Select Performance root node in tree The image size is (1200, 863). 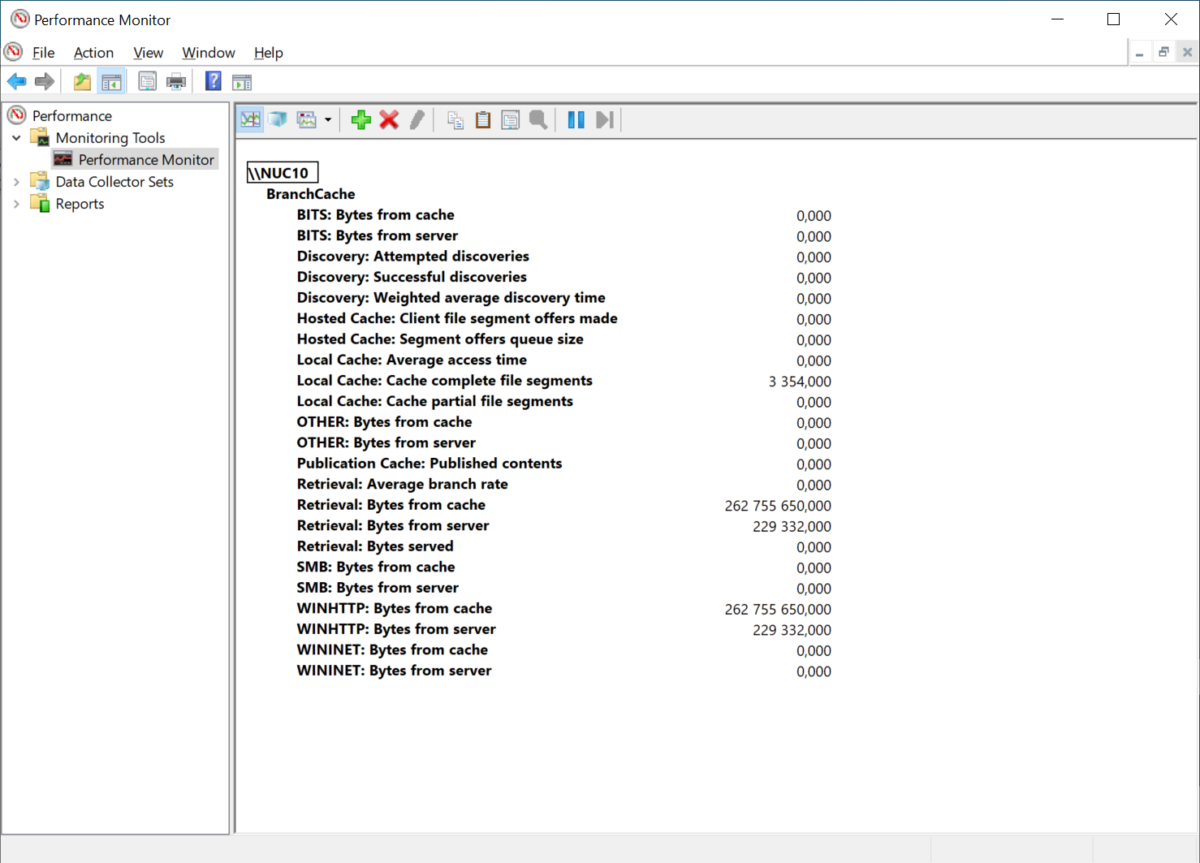(72, 116)
